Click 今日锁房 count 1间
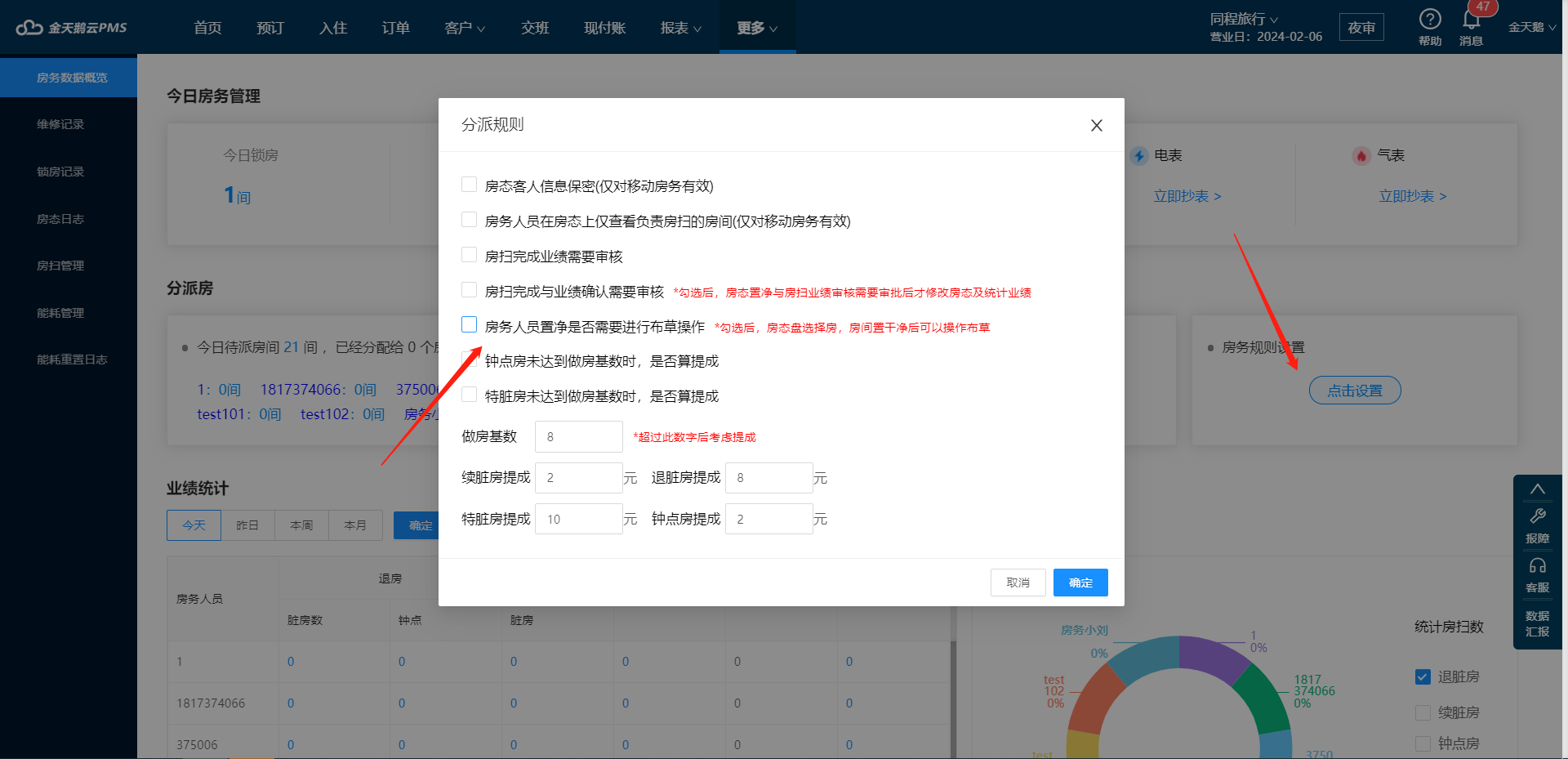Image resolution: width=1568 pixels, height=759 pixels. click(x=237, y=196)
